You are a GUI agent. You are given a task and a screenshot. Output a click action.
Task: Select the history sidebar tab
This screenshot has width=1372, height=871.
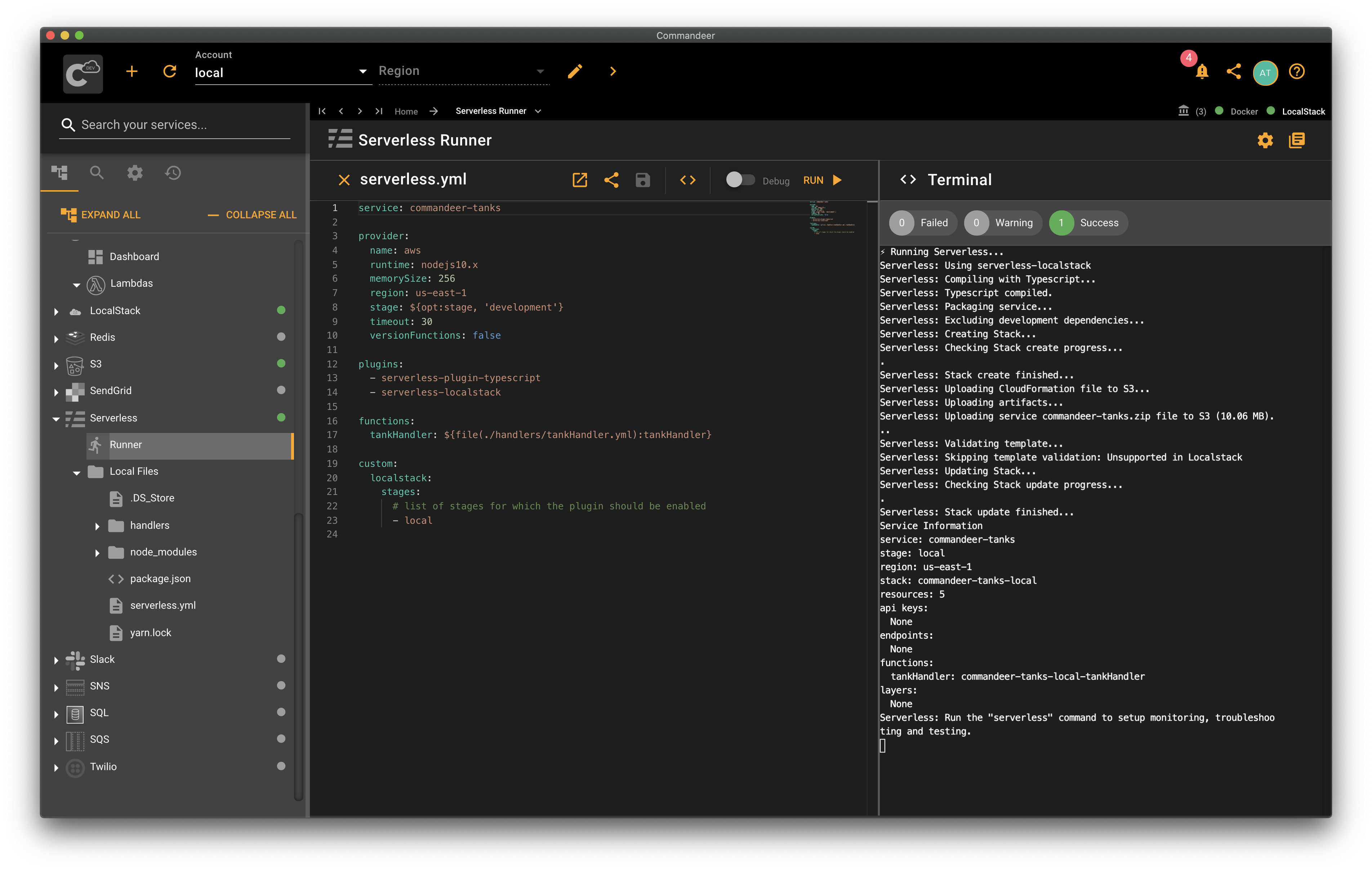(x=173, y=173)
